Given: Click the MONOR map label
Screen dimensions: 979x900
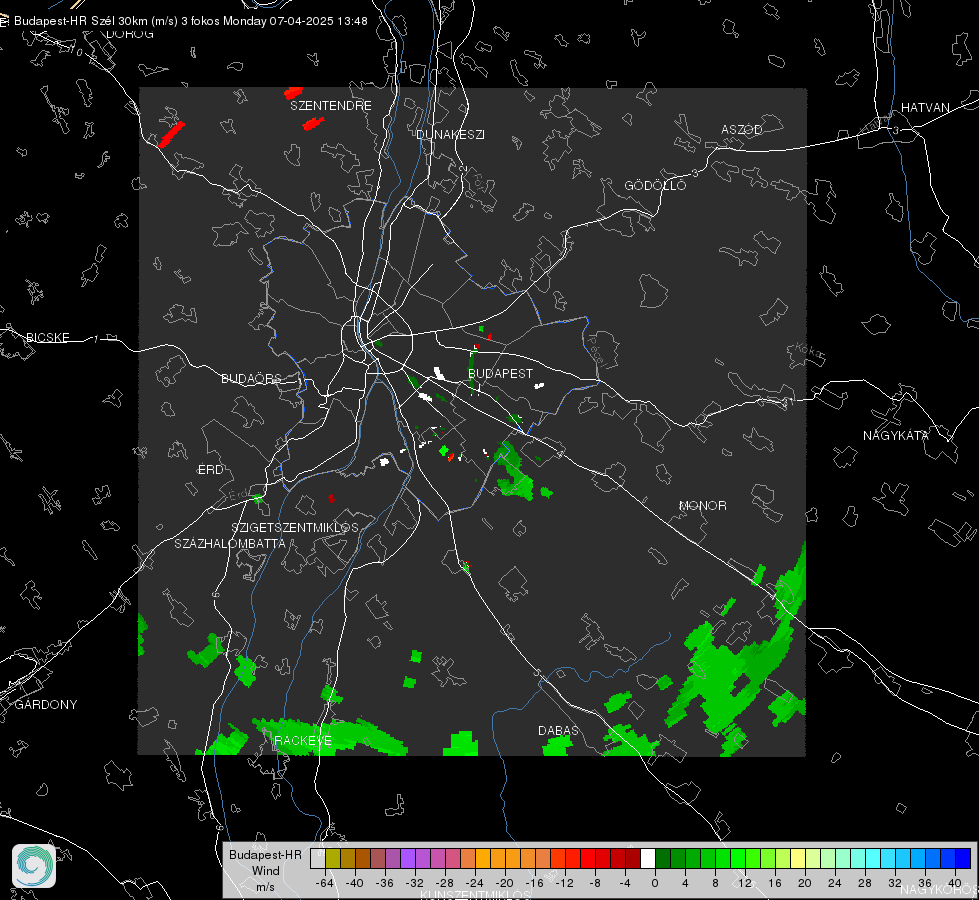Looking at the screenshot, I should click(702, 505).
